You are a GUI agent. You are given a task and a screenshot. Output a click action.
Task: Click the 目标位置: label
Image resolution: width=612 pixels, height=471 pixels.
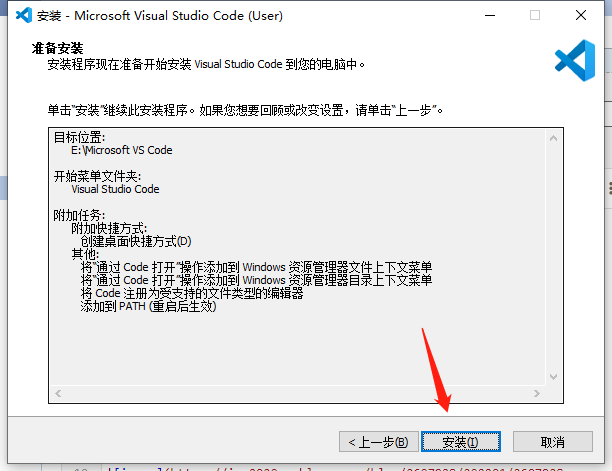[x=79, y=137]
